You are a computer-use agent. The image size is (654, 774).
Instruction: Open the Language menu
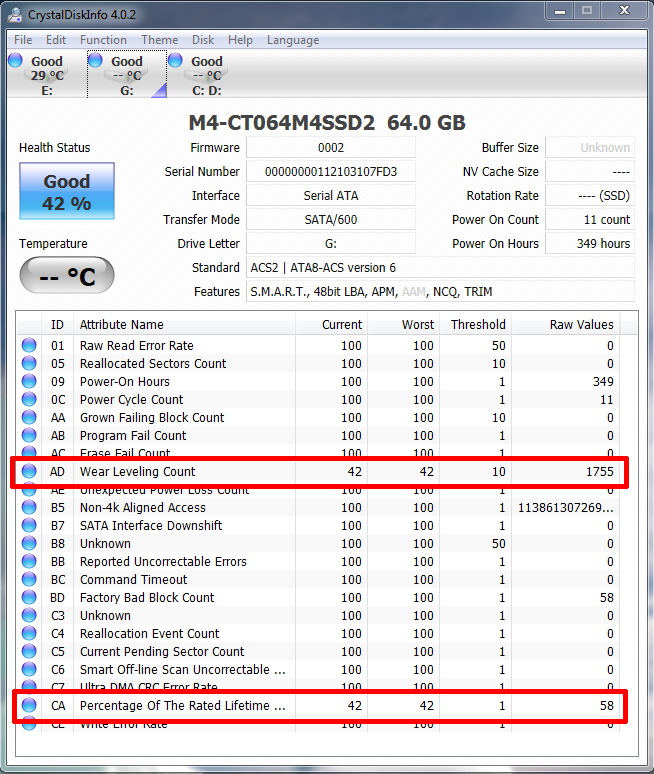coord(293,40)
